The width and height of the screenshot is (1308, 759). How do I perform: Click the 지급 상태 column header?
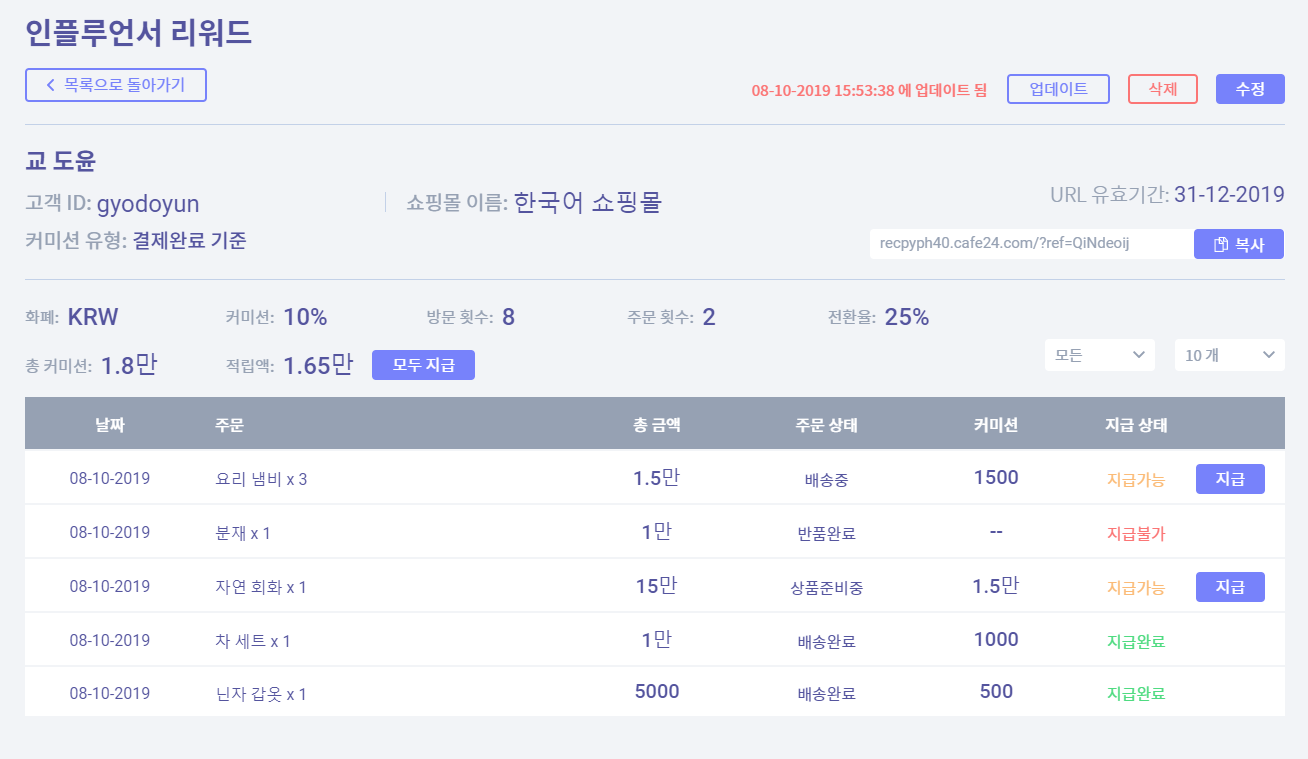[x=1135, y=425]
